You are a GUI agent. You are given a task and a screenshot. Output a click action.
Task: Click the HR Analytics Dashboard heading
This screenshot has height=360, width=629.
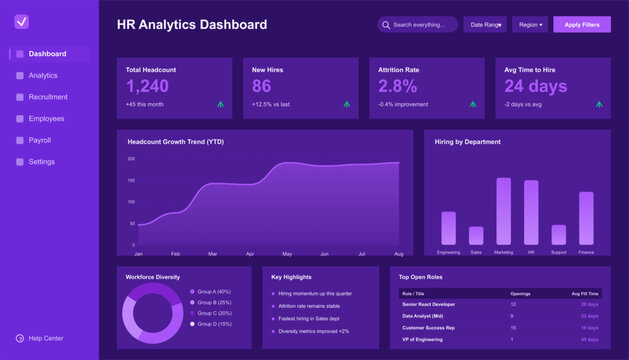192,24
